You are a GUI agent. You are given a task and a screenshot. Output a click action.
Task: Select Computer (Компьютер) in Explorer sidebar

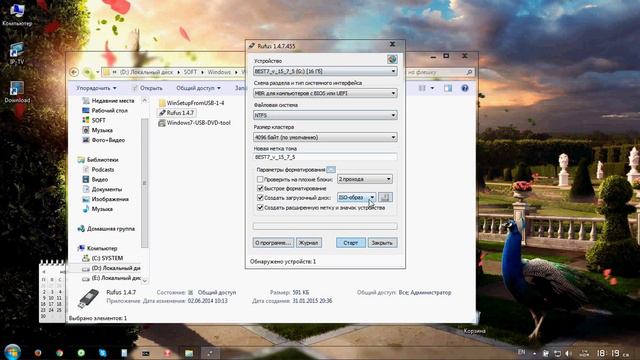(x=98, y=248)
